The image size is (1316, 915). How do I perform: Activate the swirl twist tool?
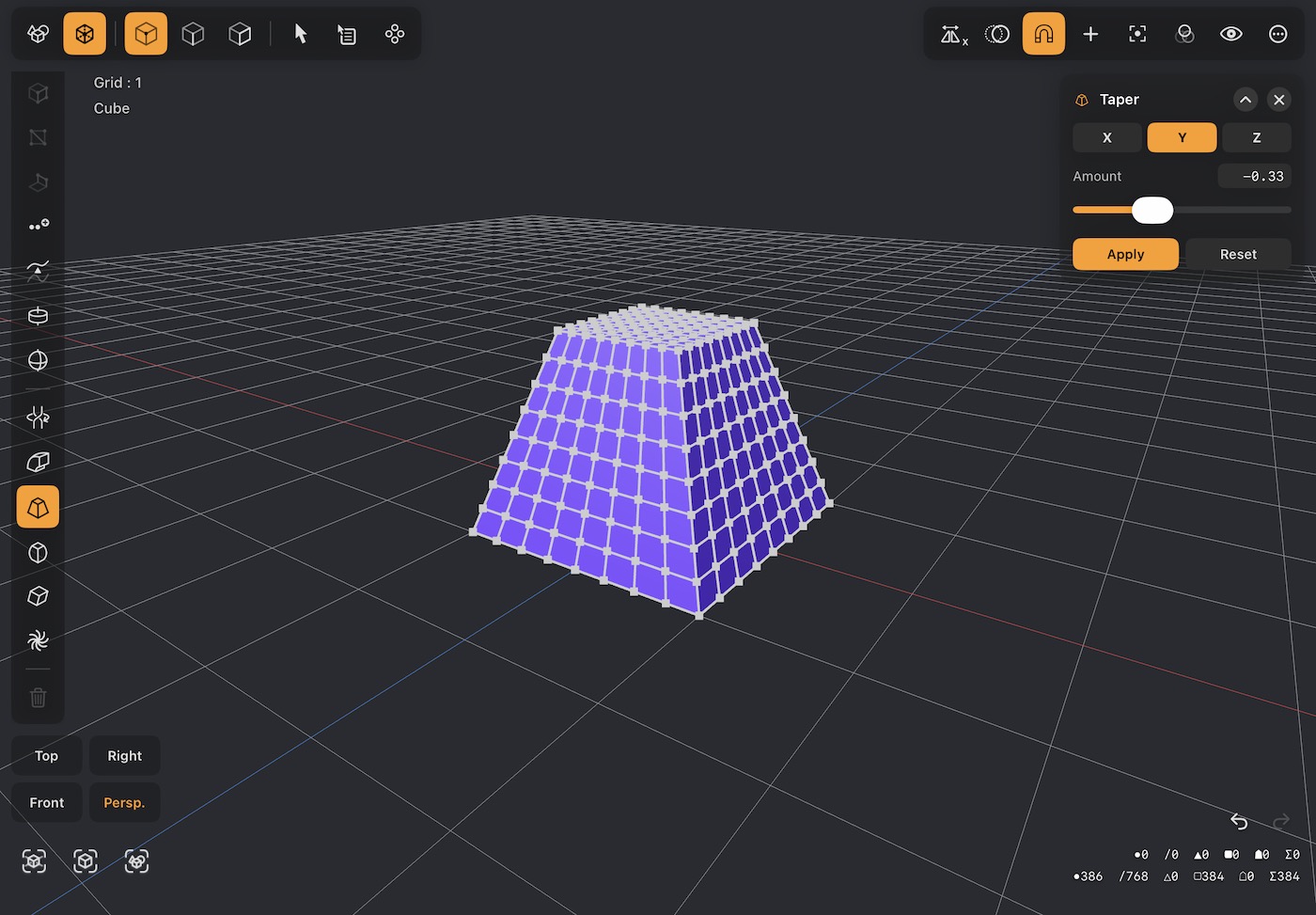[39, 641]
